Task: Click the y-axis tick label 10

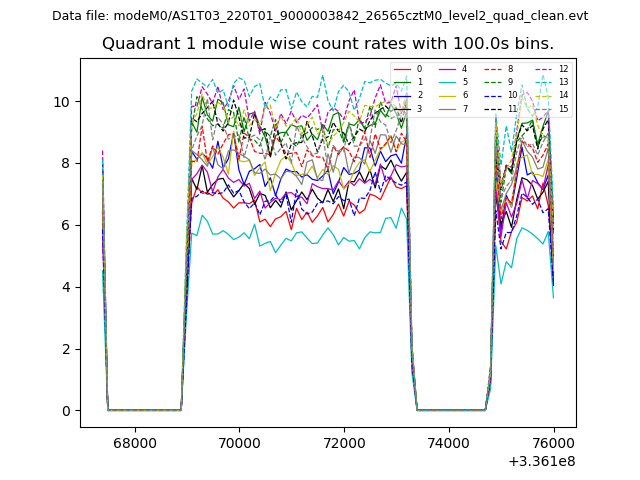Action: coord(62,102)
